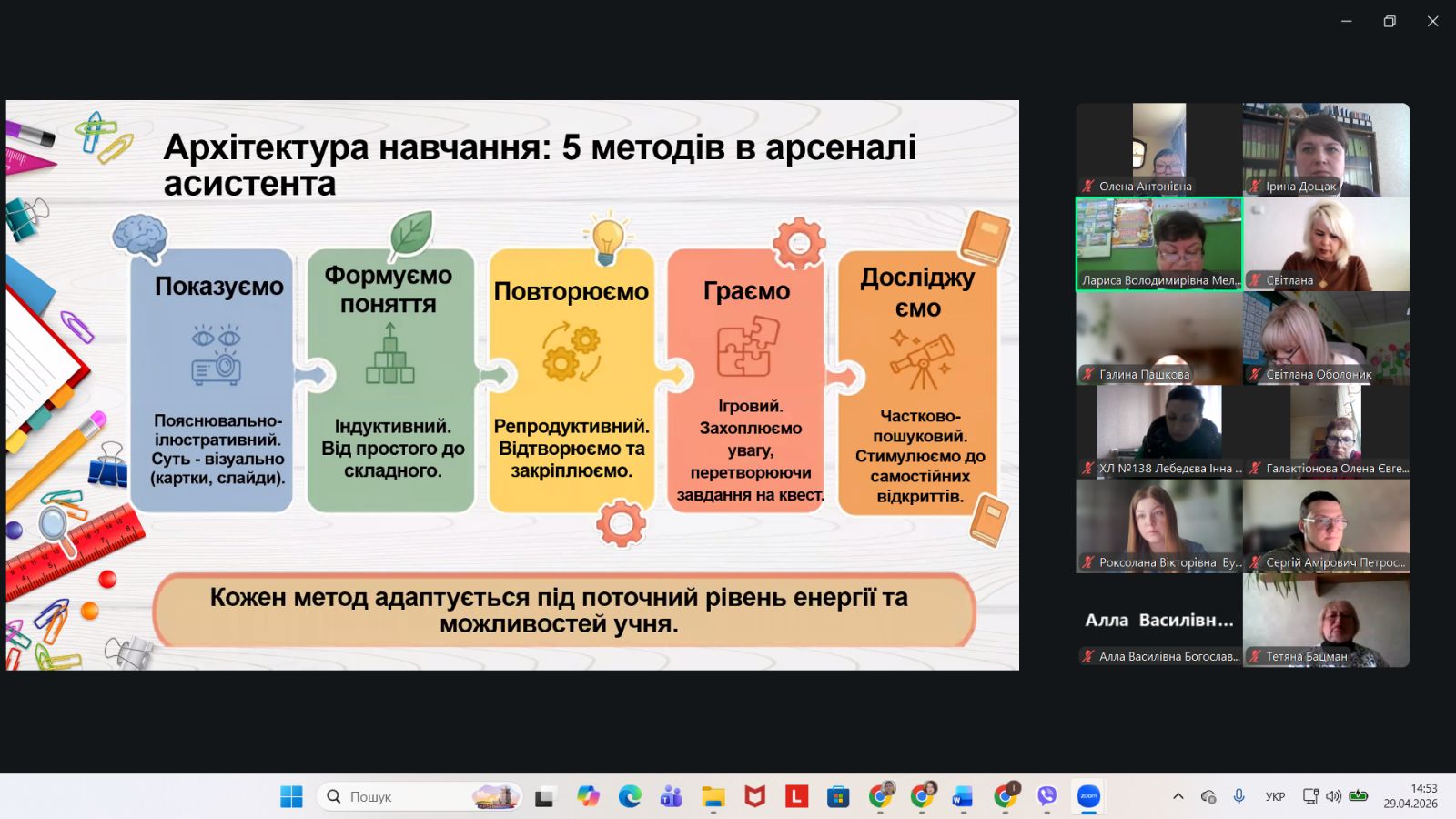Viewport: 1456px width, 819px height.
Task: Expand the hidden system tray icons chevron
Action: (1178, 796)
